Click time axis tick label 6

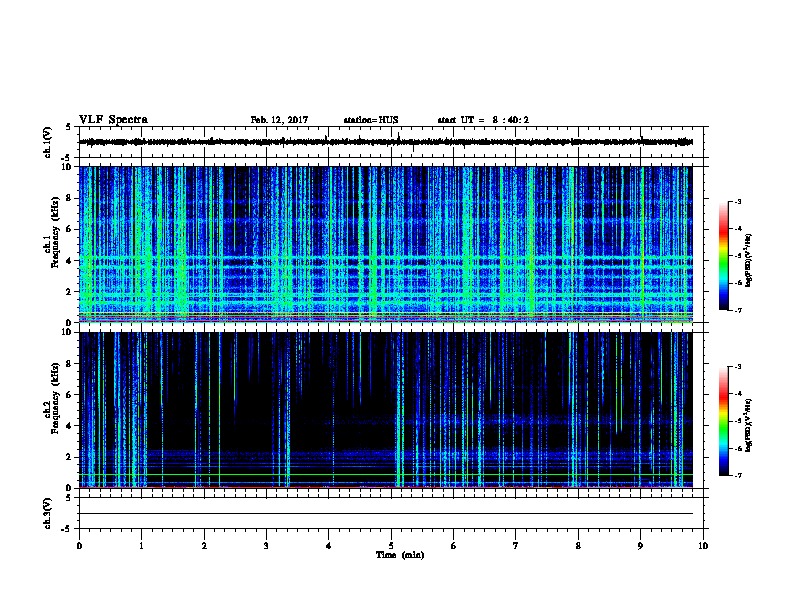[454, 545]
